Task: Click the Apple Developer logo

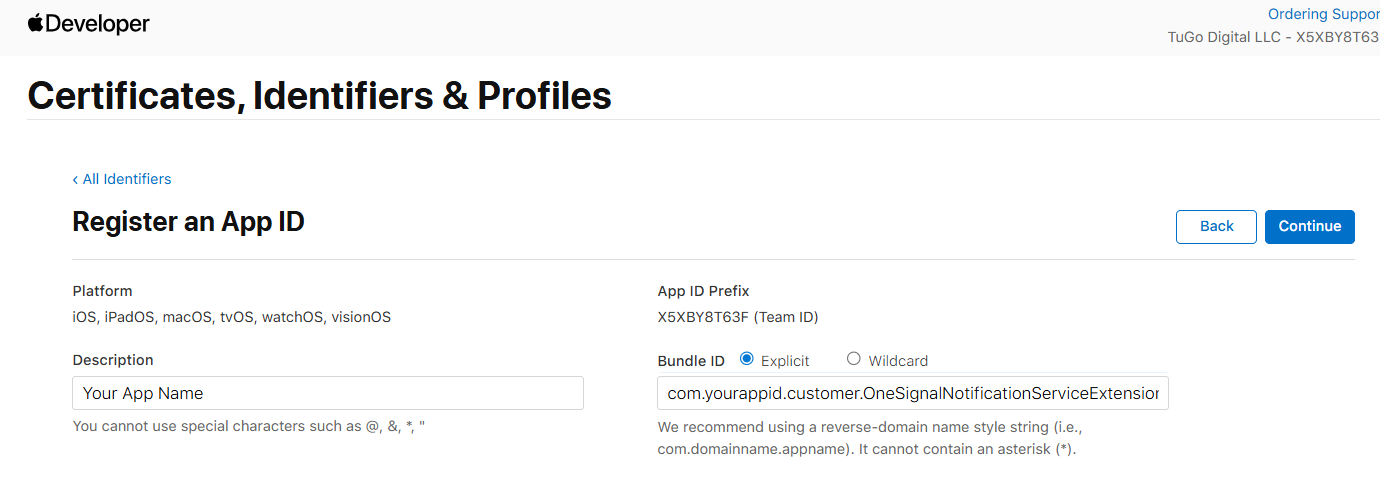Action: [x=89, y=24]
